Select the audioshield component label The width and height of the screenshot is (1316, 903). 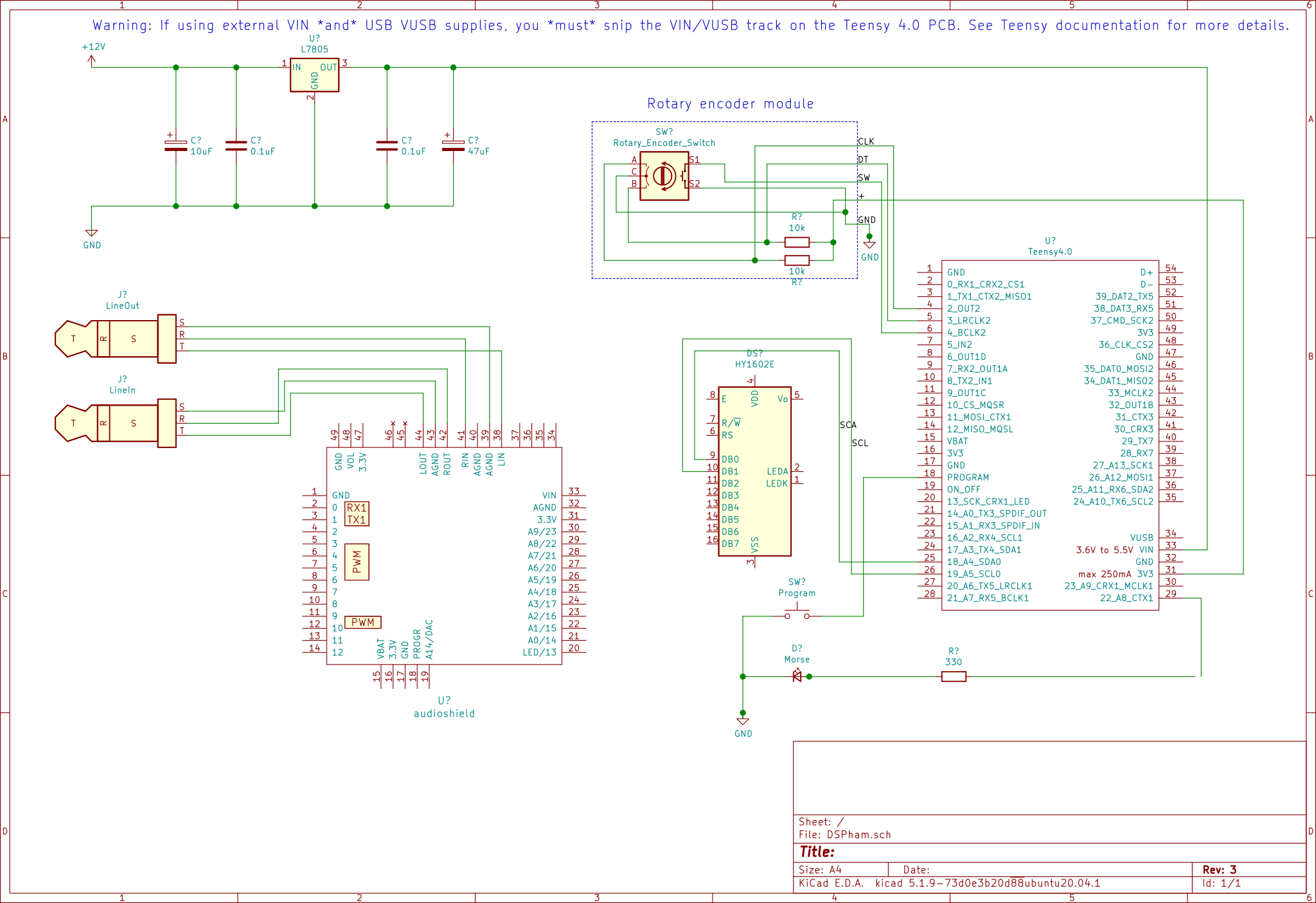click(x=444, y=713)
